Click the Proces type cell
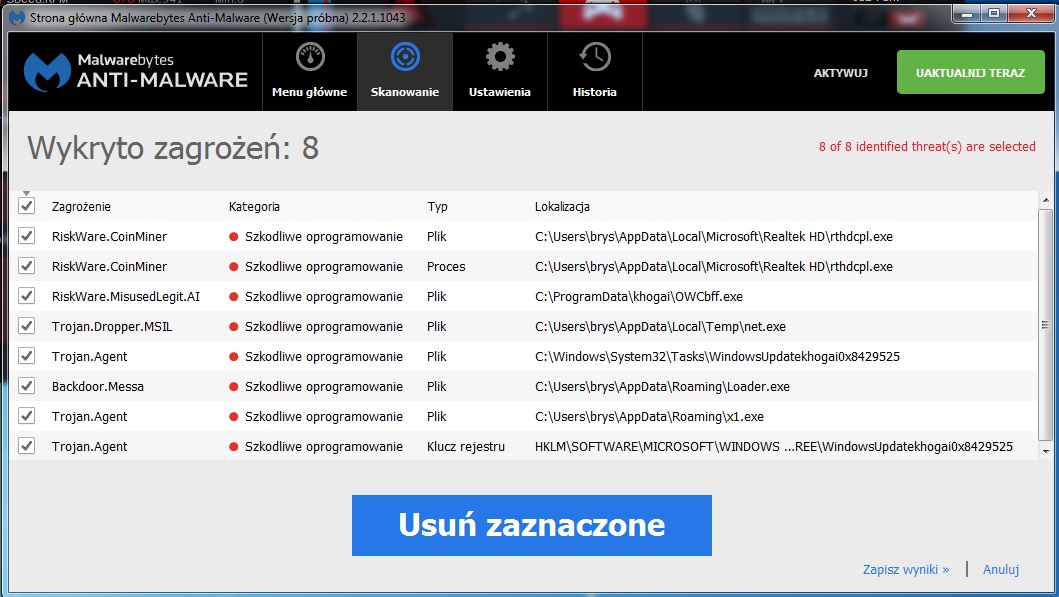 click(446, 267)
